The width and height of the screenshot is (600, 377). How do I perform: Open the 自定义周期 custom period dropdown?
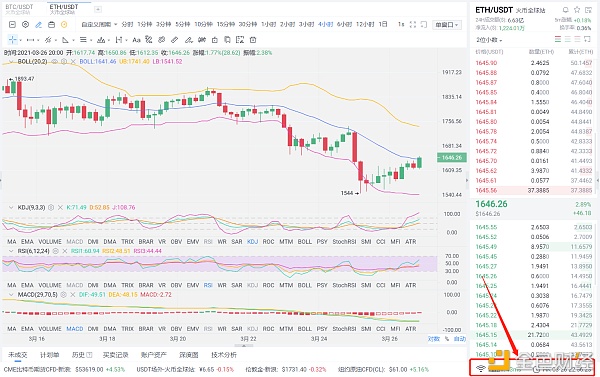pyautogui.click(x=99, y=24)
